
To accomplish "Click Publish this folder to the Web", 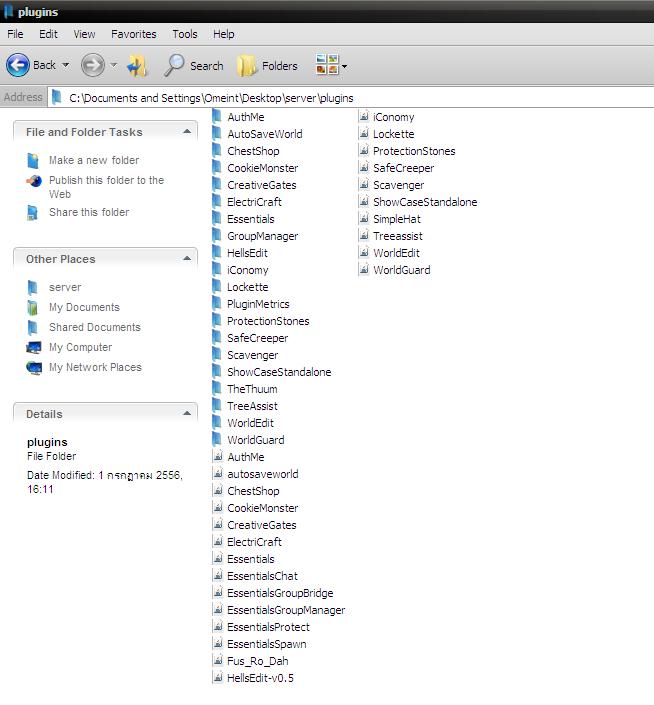I will click(107, 187).
